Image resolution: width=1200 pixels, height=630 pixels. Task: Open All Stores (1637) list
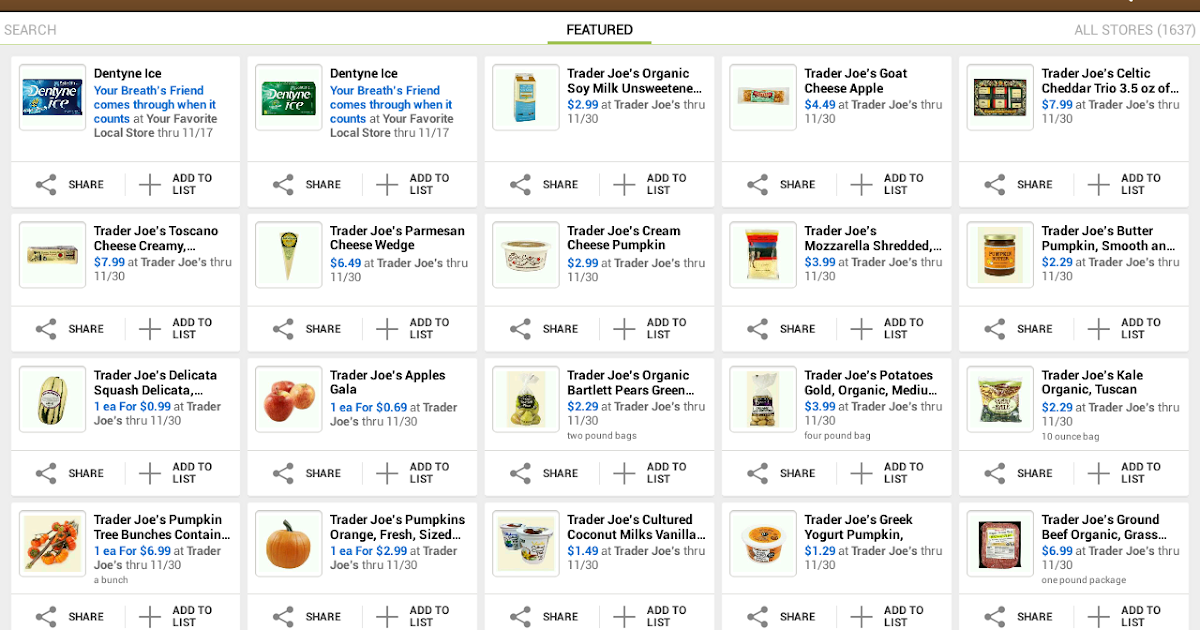coord(1134,30)
